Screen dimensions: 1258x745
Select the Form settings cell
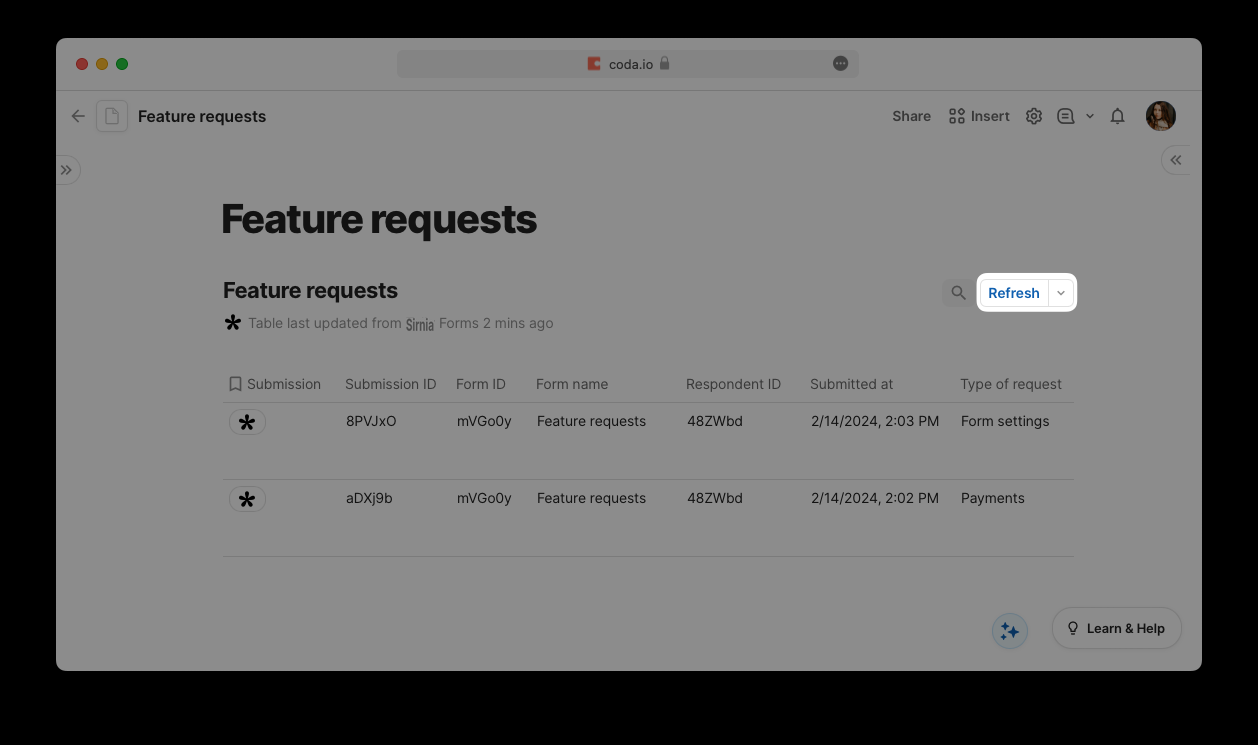point(1005,421)
